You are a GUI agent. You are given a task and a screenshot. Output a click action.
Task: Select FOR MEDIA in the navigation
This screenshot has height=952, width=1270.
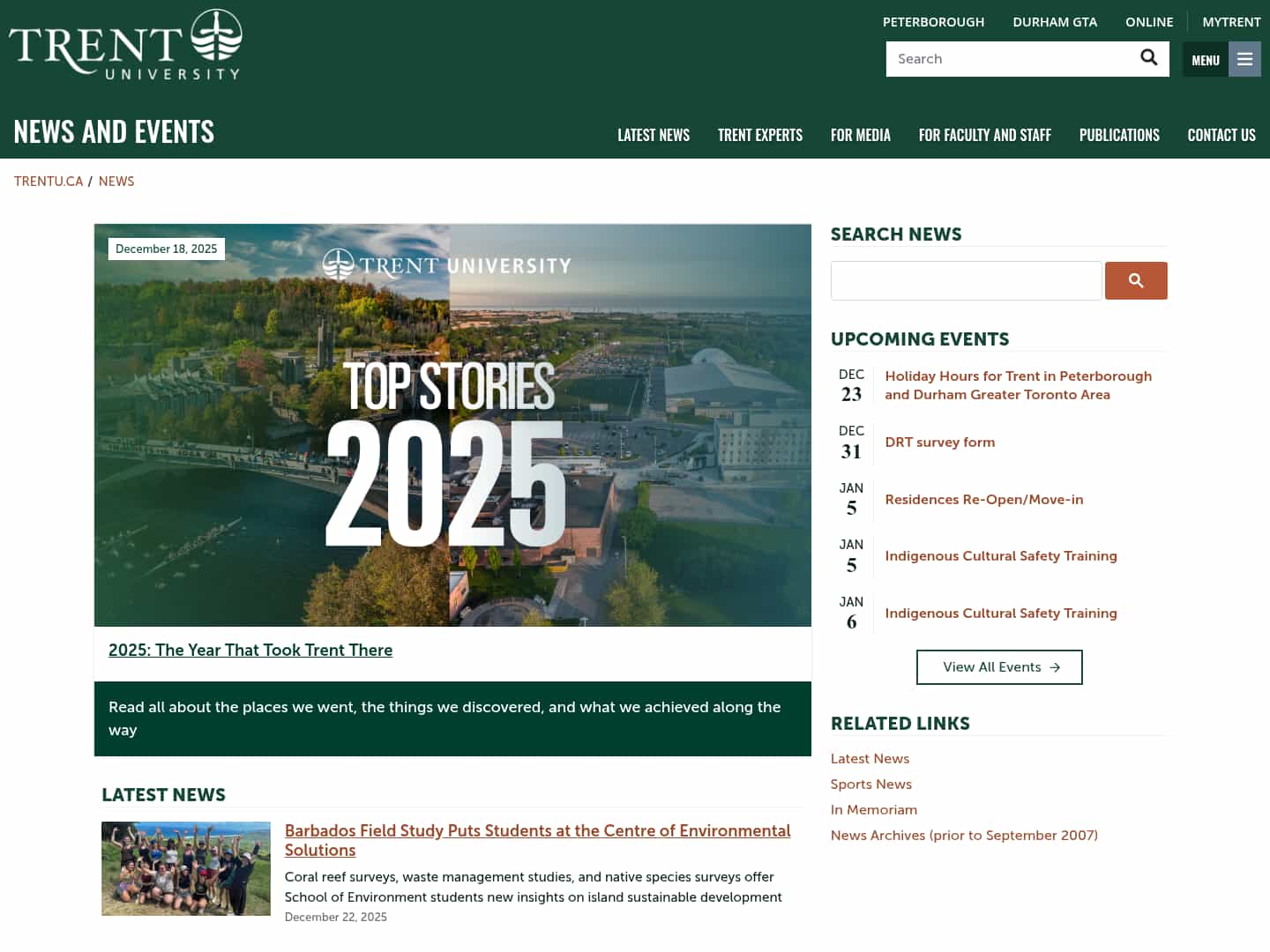(861, 135)
